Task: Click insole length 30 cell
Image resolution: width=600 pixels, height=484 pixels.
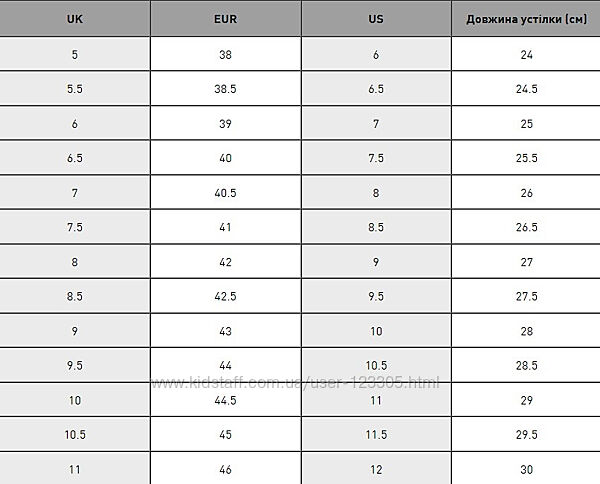Action: [x=526, y=468]
